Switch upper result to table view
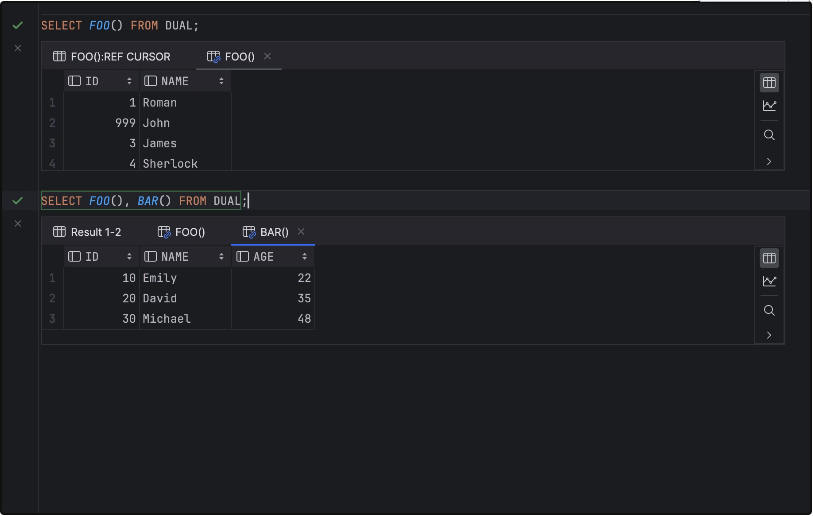813x516 pixels. point(769,83)
